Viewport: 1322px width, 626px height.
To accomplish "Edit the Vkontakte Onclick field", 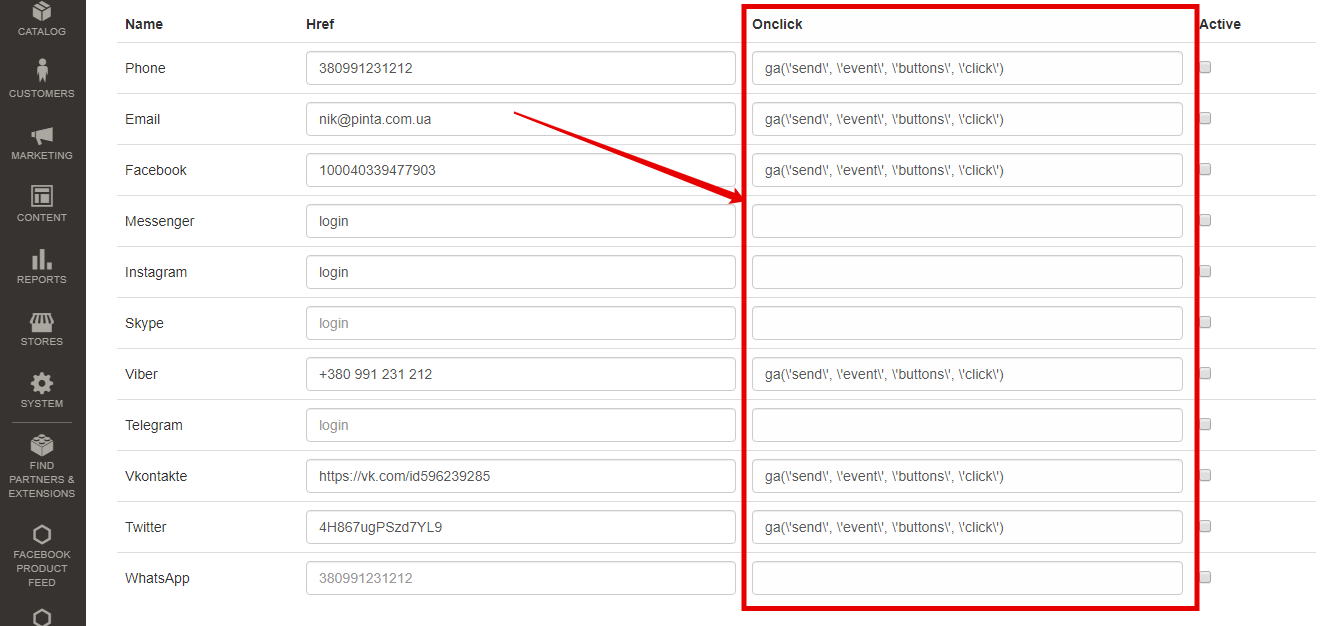I will point(967,476).
